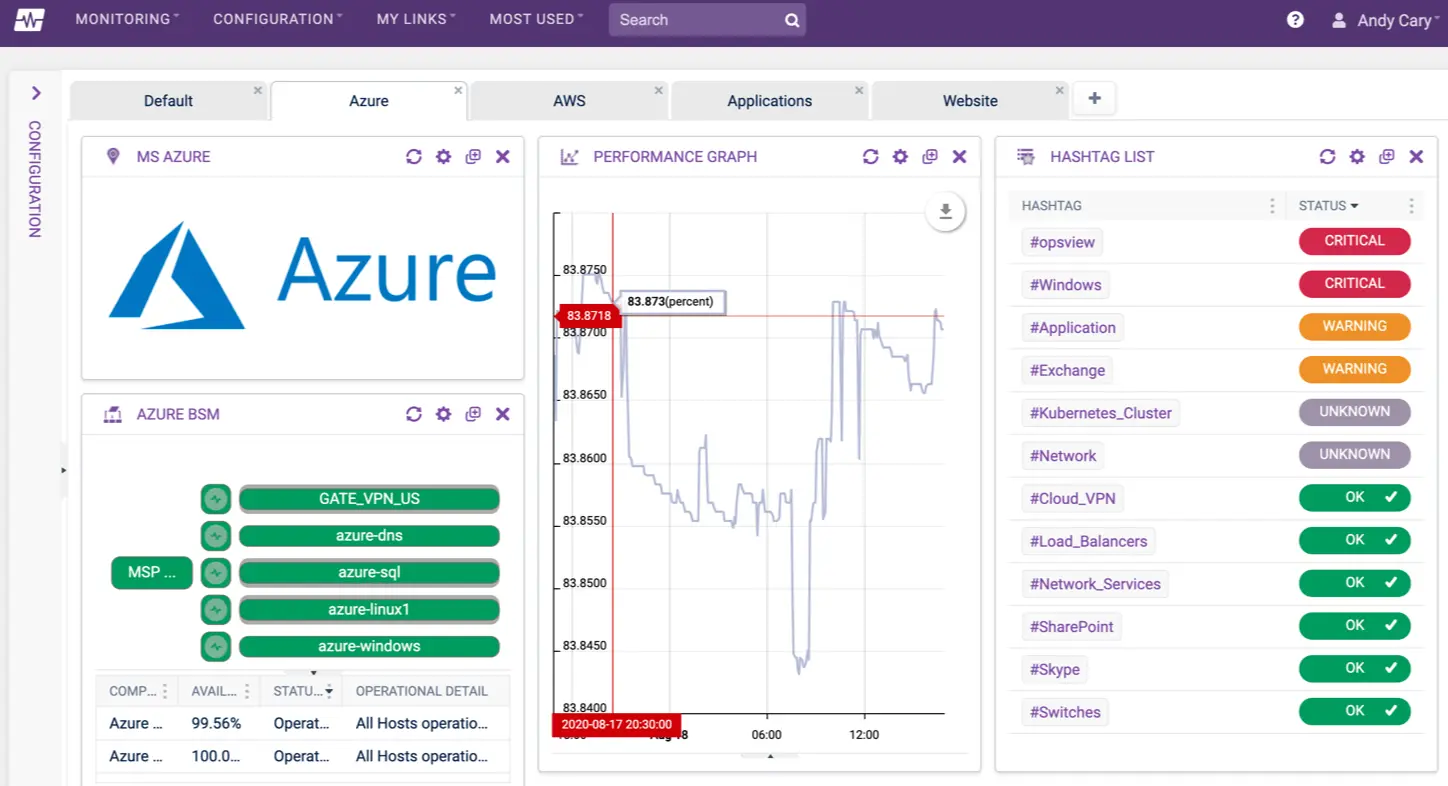Select the MSP root node
The height and width of the screenshot is (786, 1448).
[x=152, y=573]
